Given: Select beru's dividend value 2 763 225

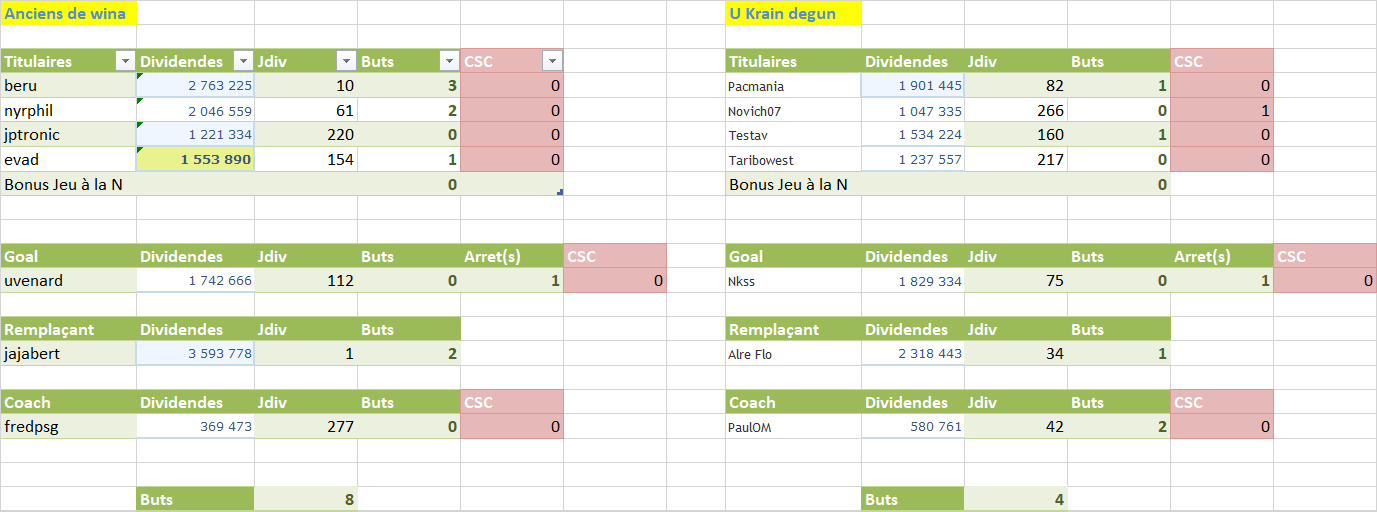Looking at the screenshot, I should coord(196,86).
